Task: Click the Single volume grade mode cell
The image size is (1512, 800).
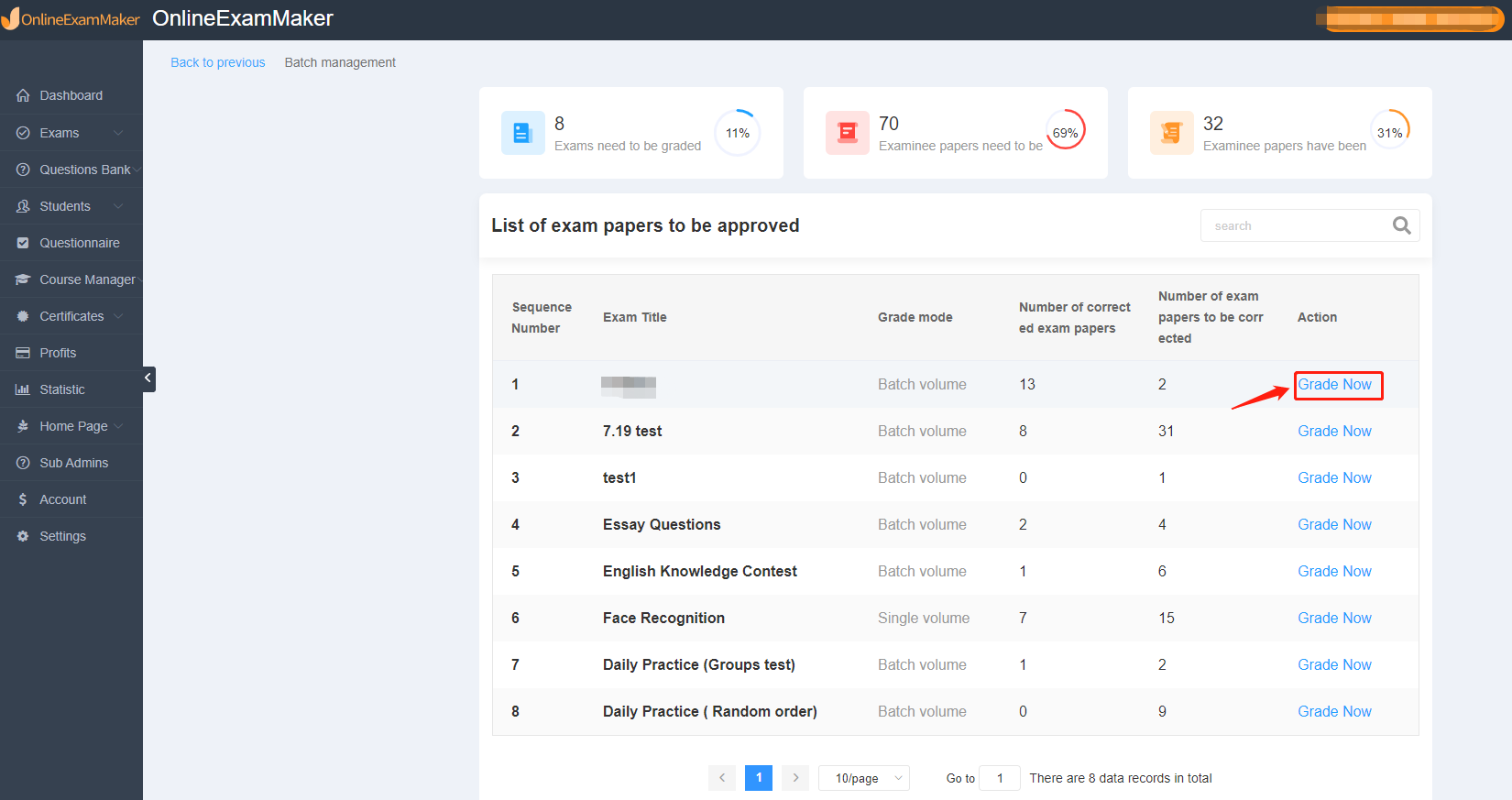Action: [x=924, y=618]
